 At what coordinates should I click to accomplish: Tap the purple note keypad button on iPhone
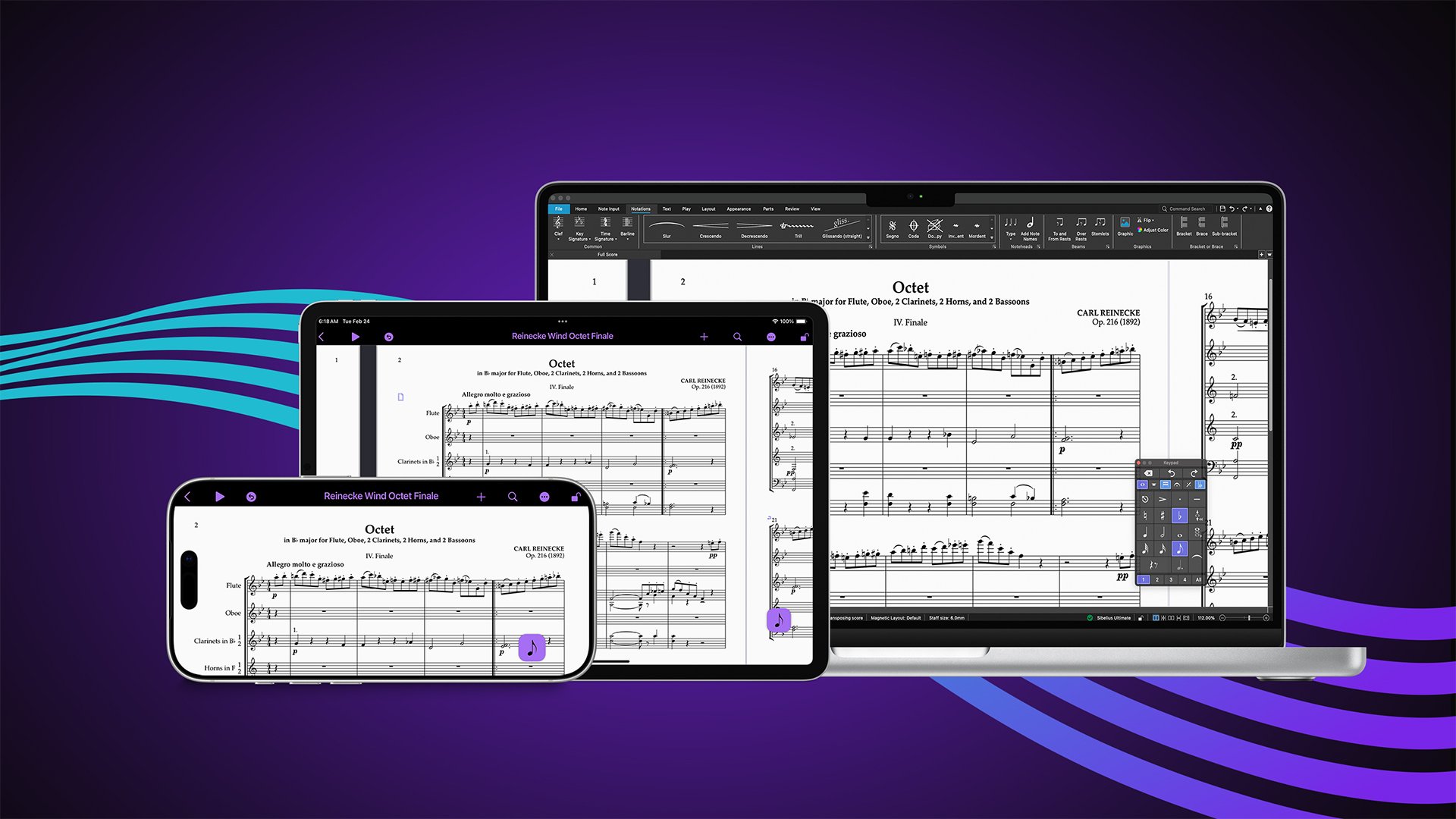pos(532,648)
